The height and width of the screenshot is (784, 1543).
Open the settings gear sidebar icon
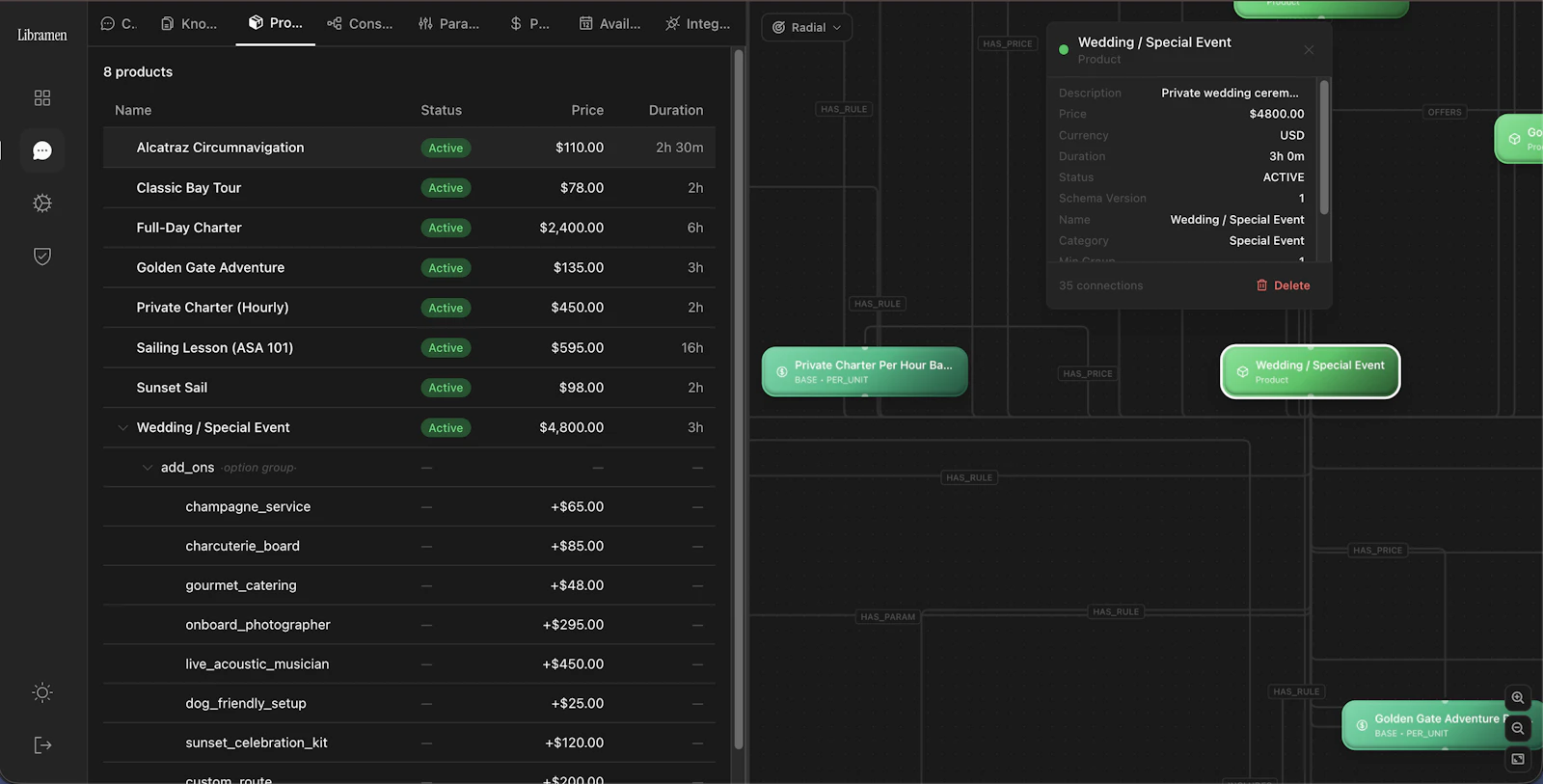(x=42, y=203)
